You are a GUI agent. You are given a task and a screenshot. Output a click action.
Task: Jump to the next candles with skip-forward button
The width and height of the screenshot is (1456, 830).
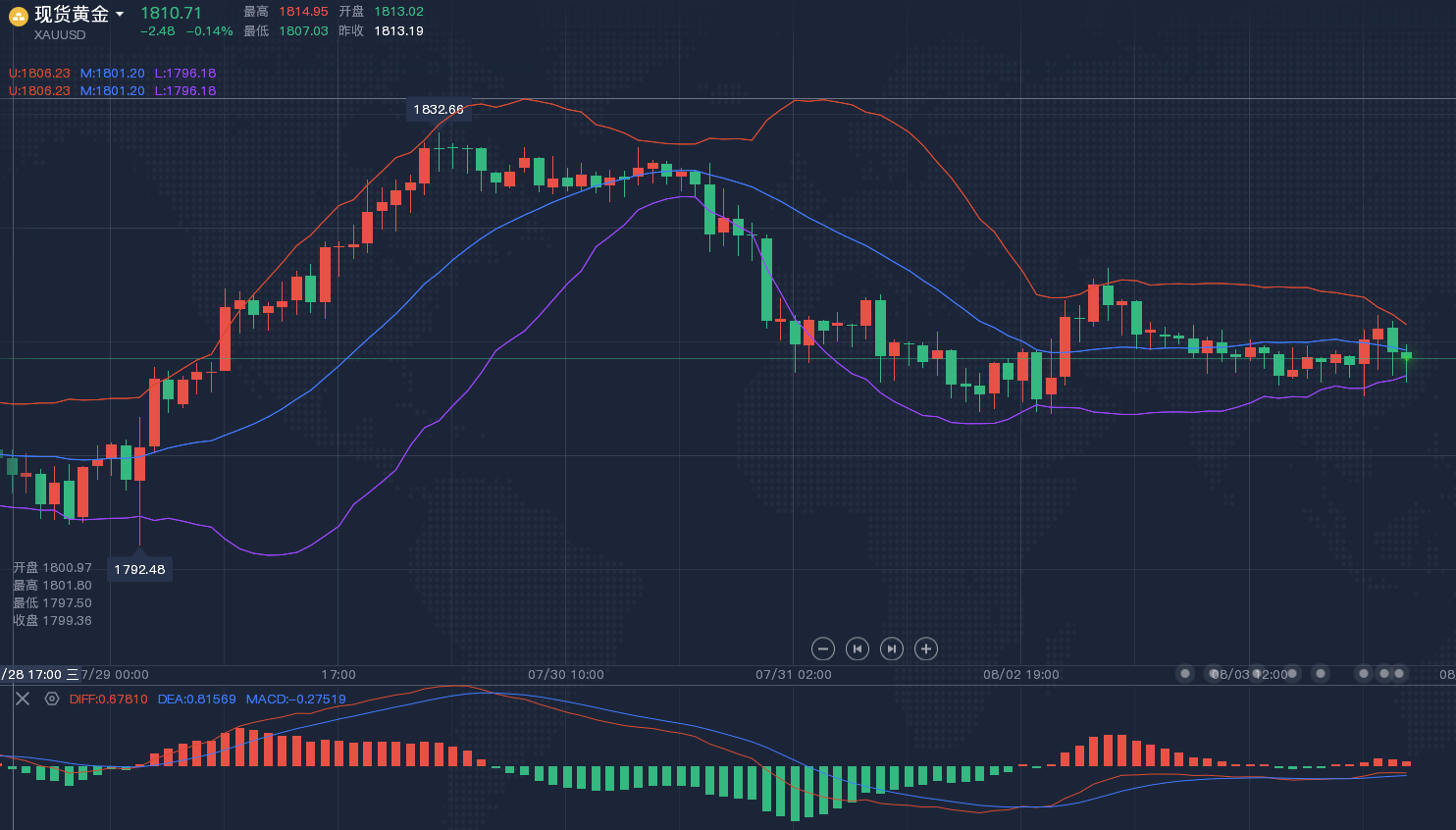[x=892, y=648]
